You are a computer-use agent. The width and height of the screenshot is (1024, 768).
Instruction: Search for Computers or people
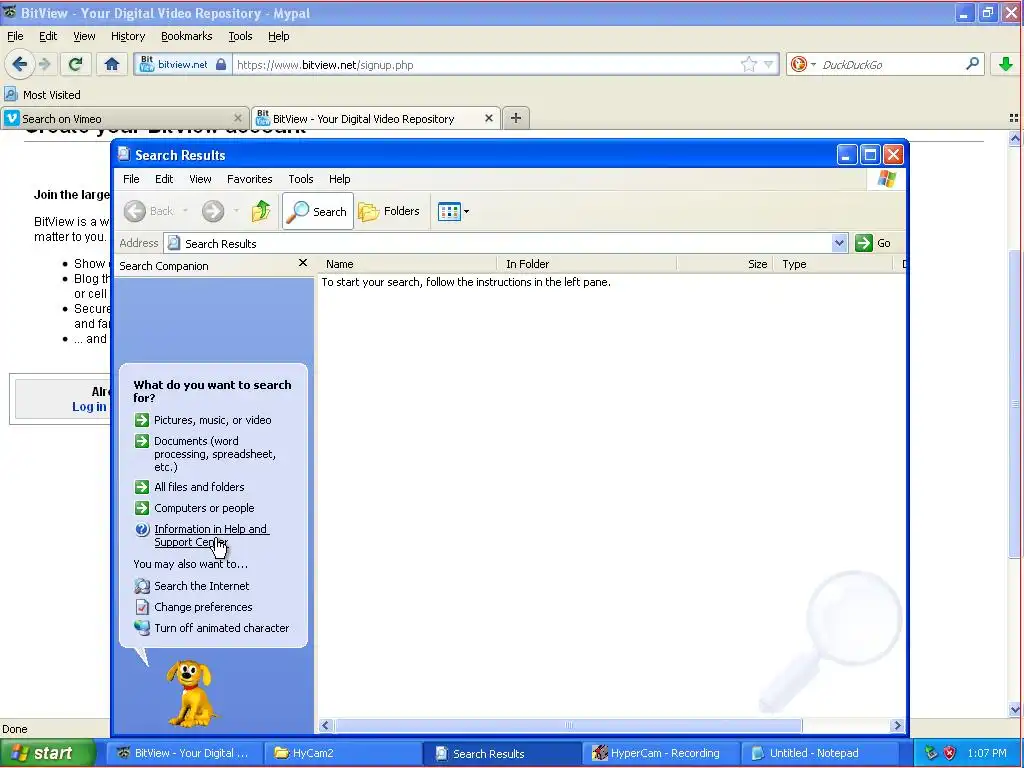point(204,507)
